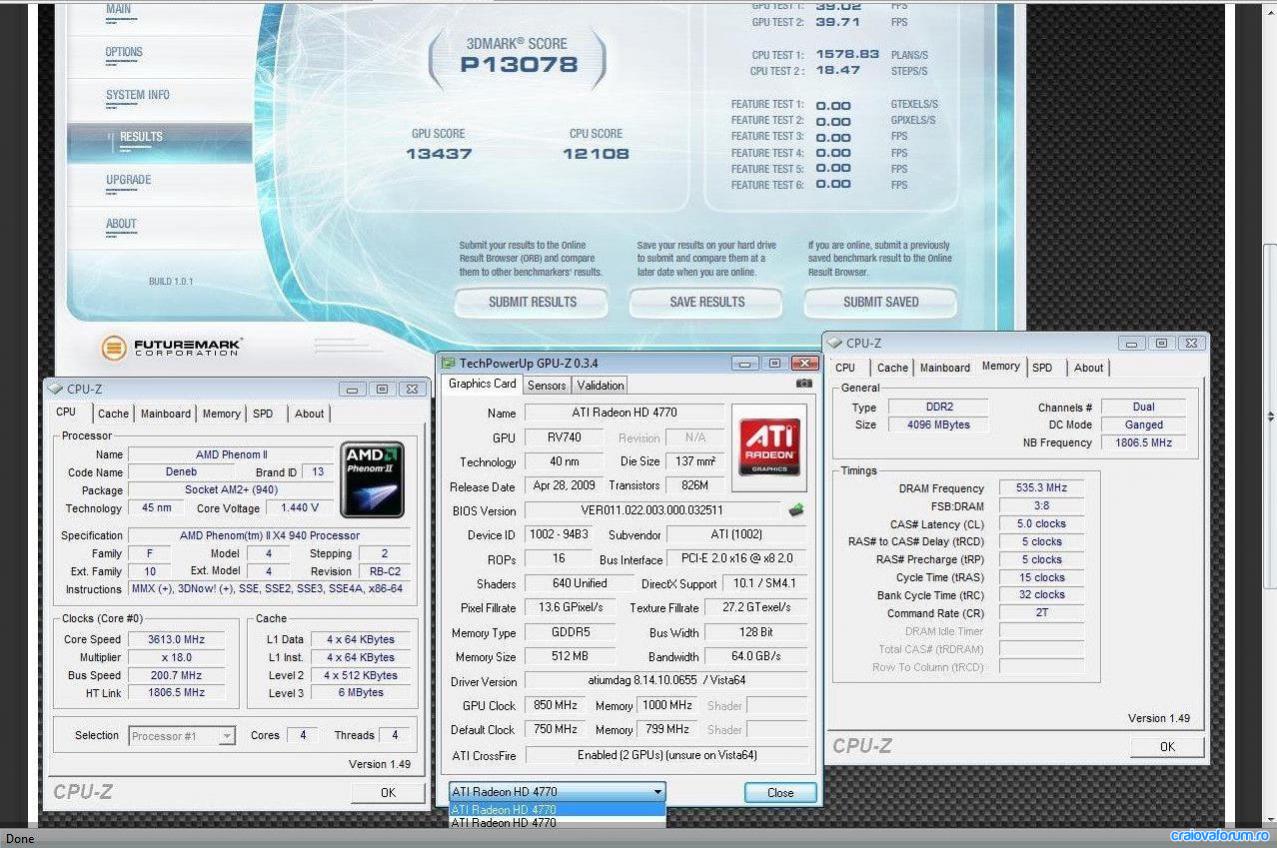Select the Graphics Card tab in GPU-Z

(x=482, y=384)
